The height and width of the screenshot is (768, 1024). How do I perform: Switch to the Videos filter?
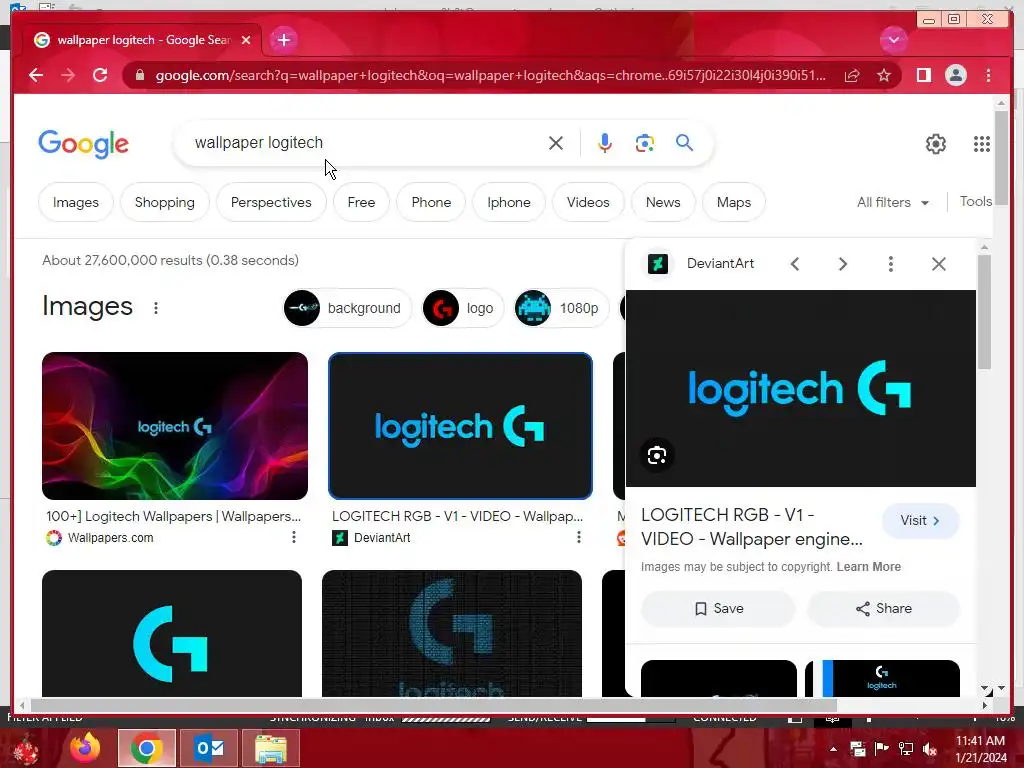(588, 202)
